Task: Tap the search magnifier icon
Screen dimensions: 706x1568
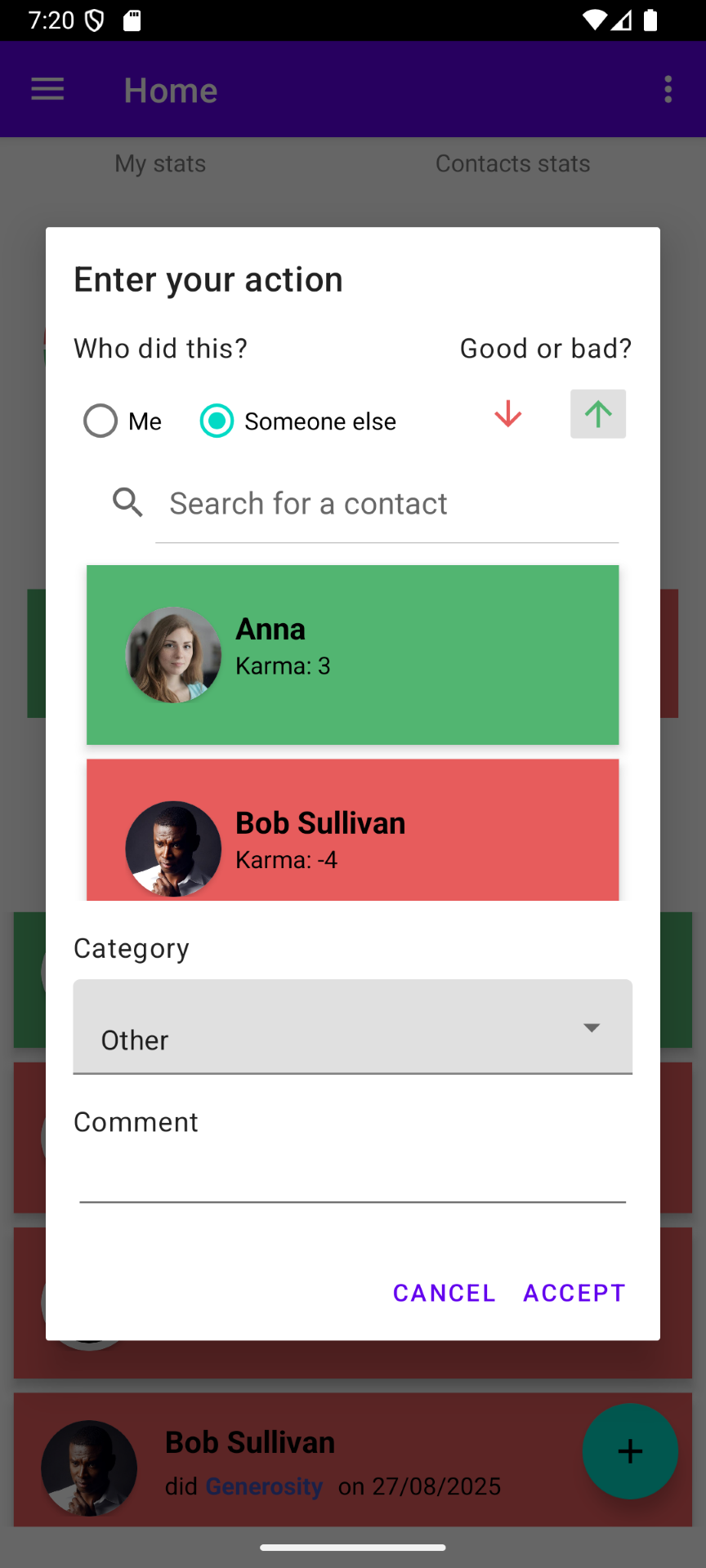Action: point(127,503)
